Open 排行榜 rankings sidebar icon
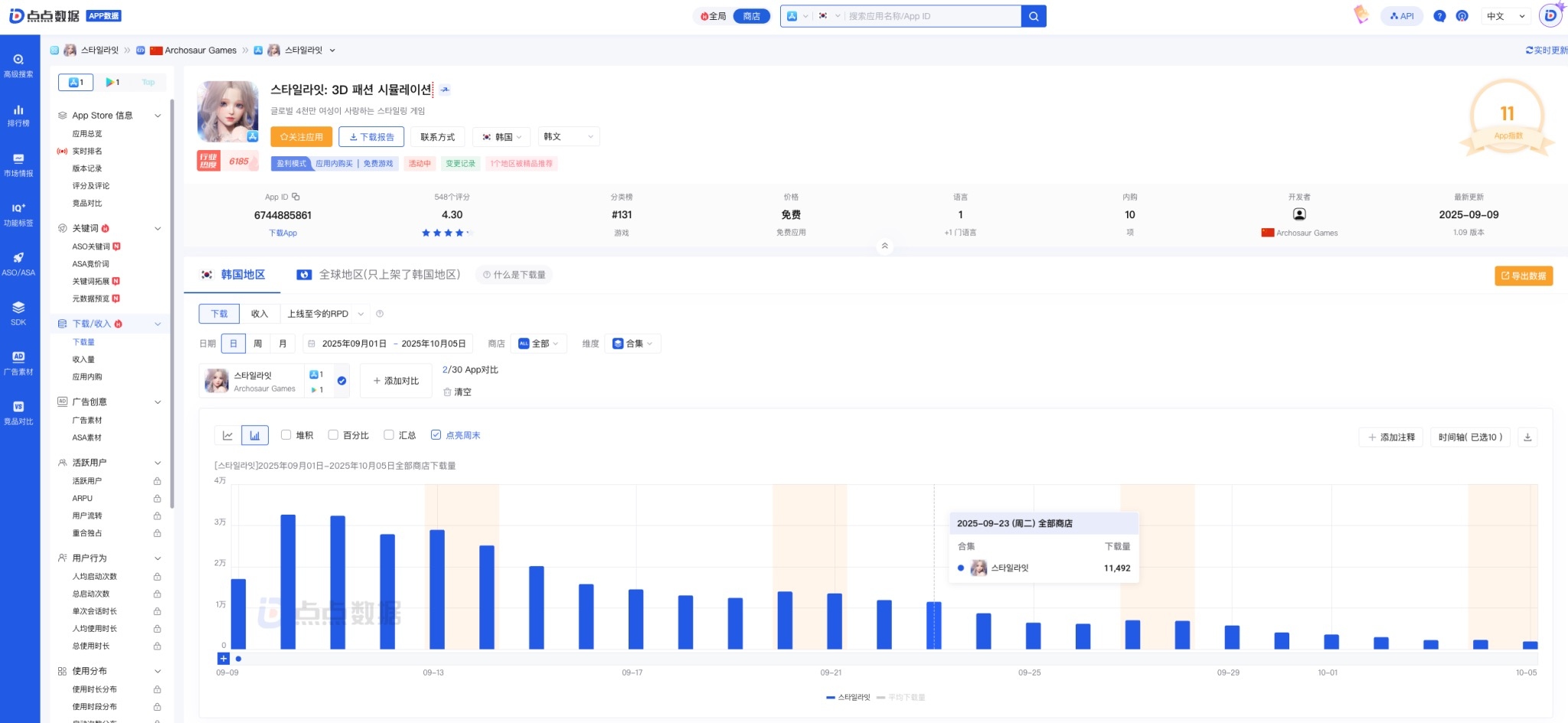1568x723 pixels. 18,115
